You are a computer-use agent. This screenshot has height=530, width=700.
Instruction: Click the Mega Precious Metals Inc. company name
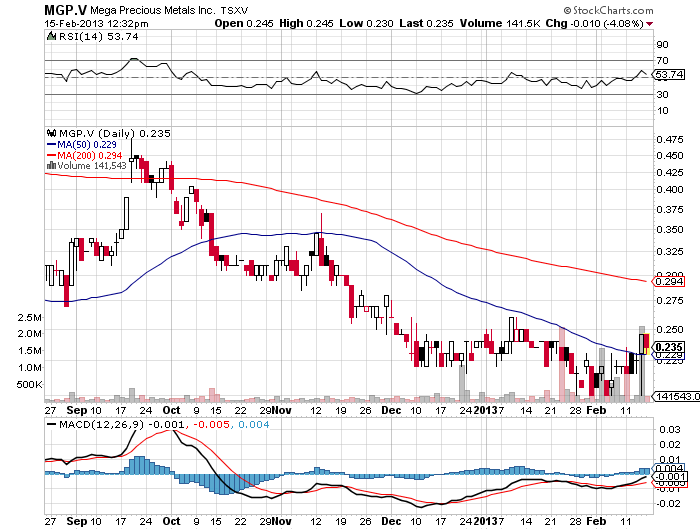pos(153,10)
